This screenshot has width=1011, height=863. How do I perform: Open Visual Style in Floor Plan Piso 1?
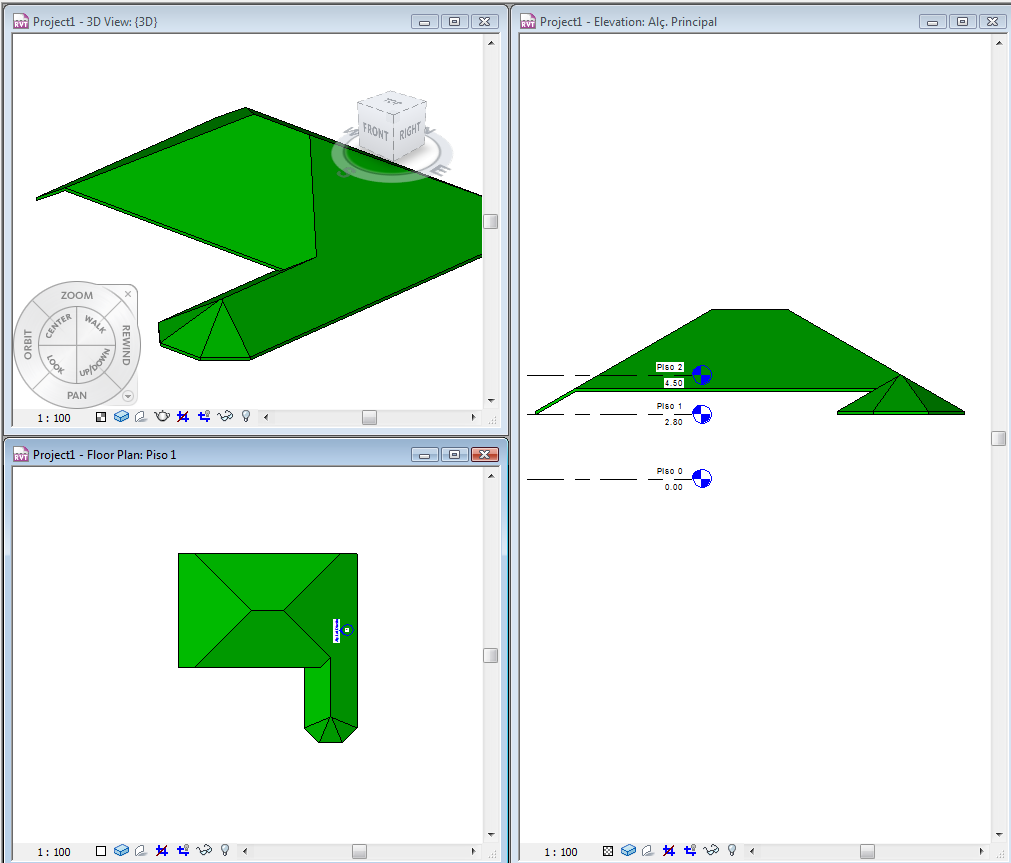click(x=121, y=851)
